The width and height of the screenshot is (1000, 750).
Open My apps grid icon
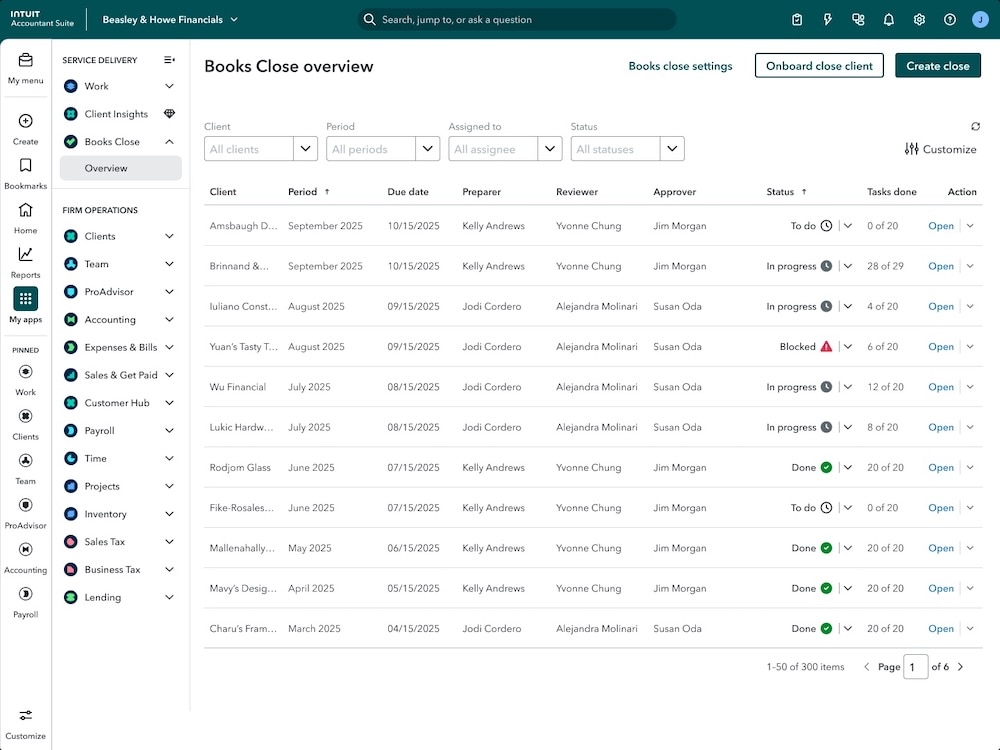point(25,299)
